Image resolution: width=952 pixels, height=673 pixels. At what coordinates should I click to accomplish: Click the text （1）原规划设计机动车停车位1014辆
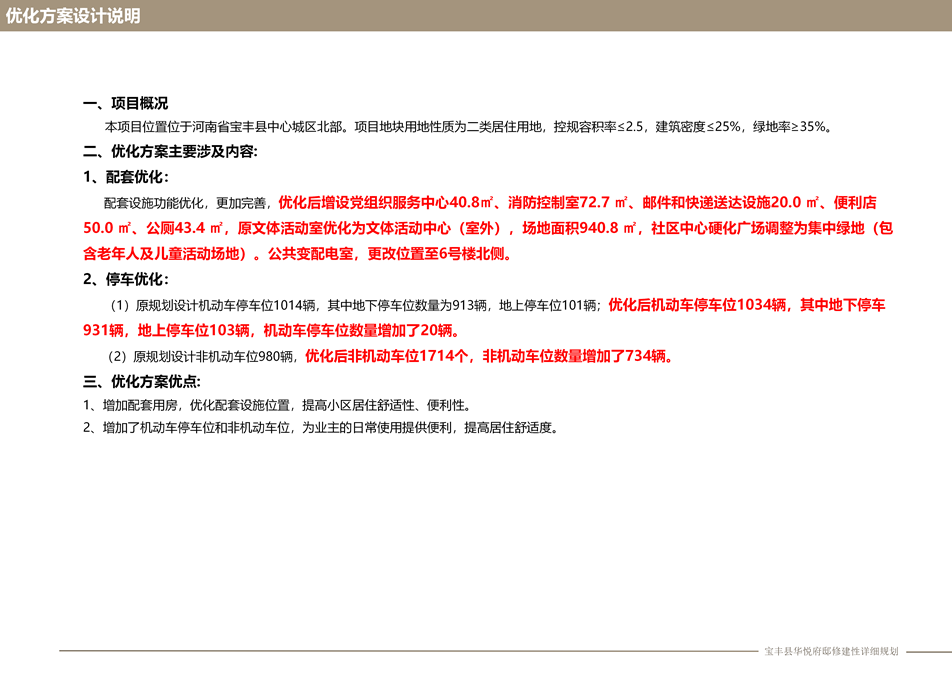tap(212, 306)
